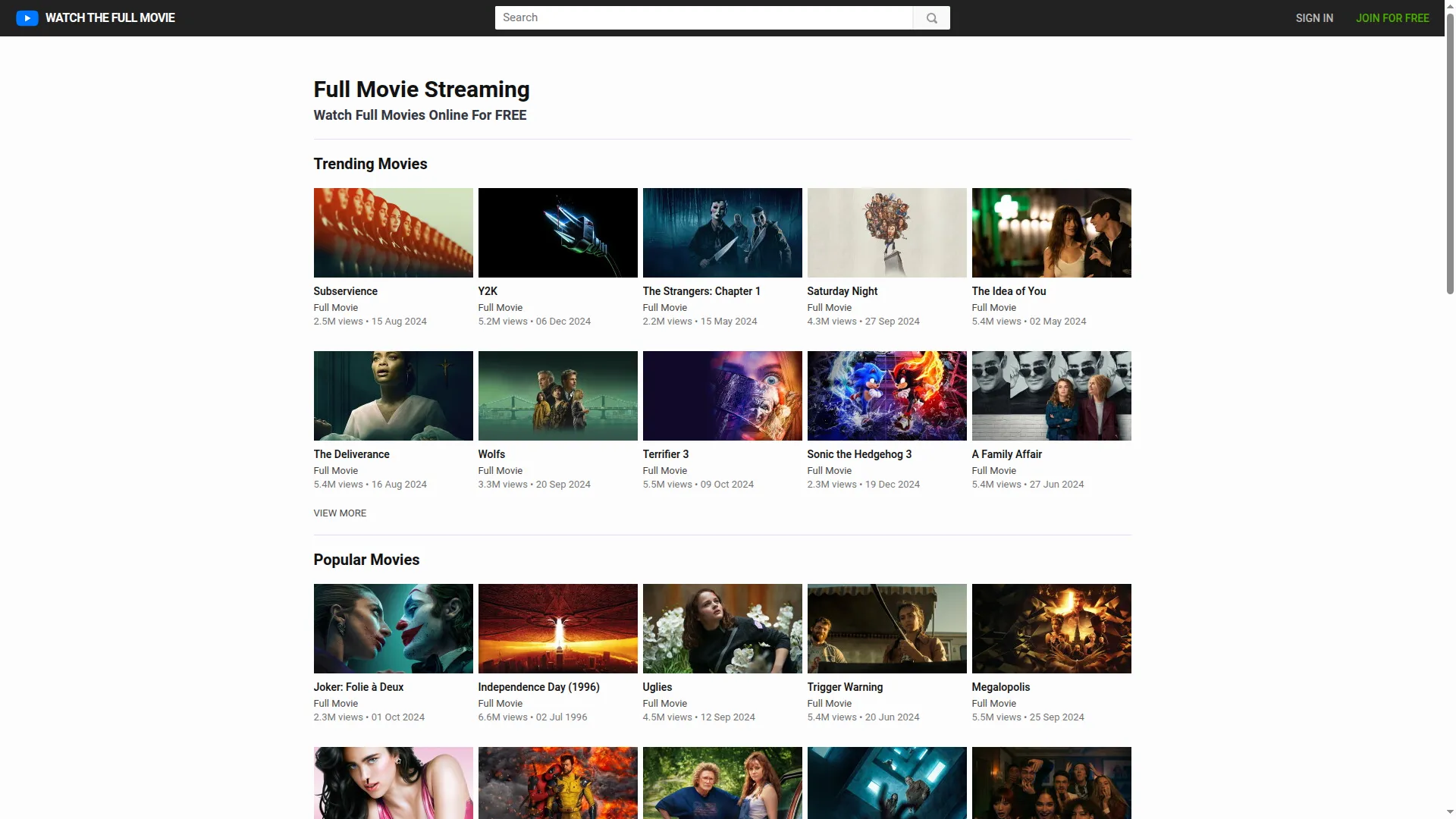Viewport: 1456px width, 819px height.
Task: Click the Saturday Night title link
Action: pos(842,291)
